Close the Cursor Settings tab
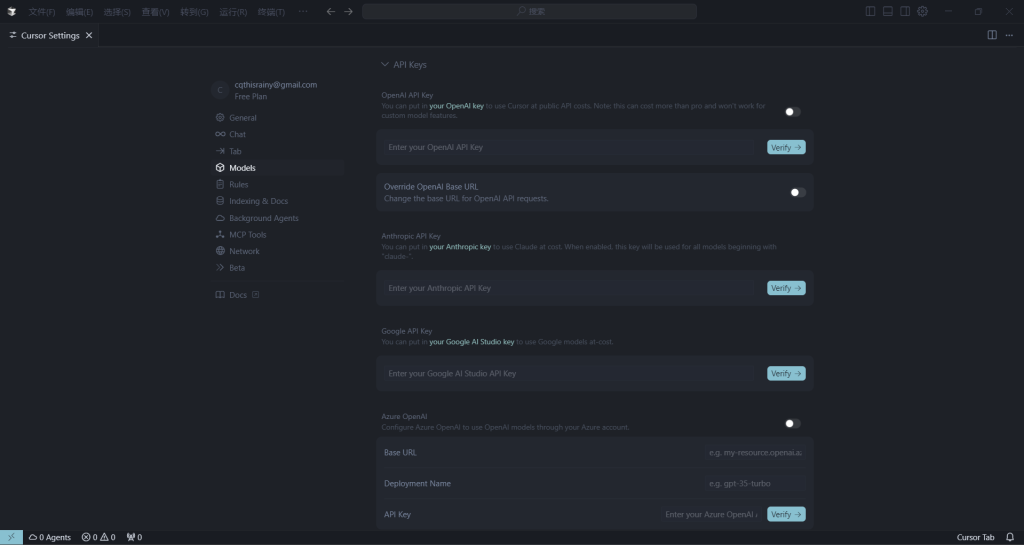 pos(89,35)
